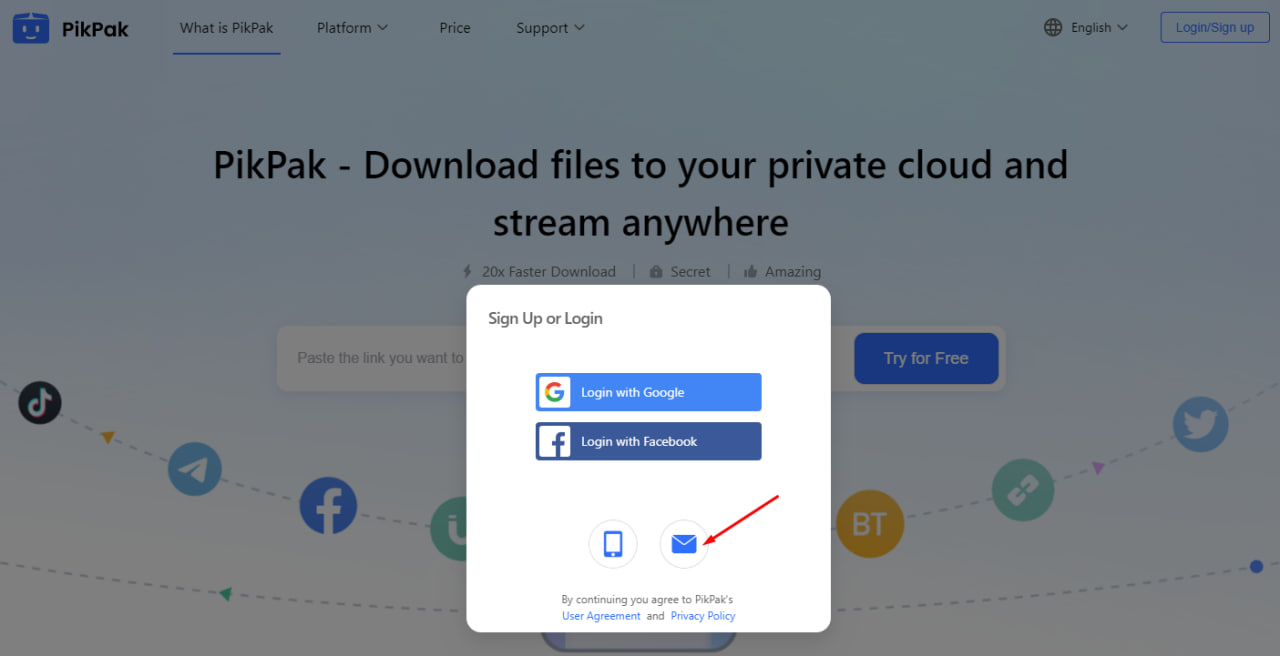Click the PikPak logo in the header
This screenshot has width=1280, height=656.
pos(71,28)
